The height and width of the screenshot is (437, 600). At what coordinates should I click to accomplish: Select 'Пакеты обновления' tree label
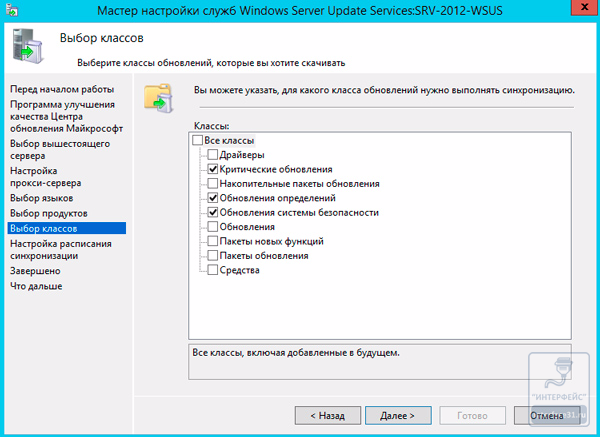(x=263, y=256)
